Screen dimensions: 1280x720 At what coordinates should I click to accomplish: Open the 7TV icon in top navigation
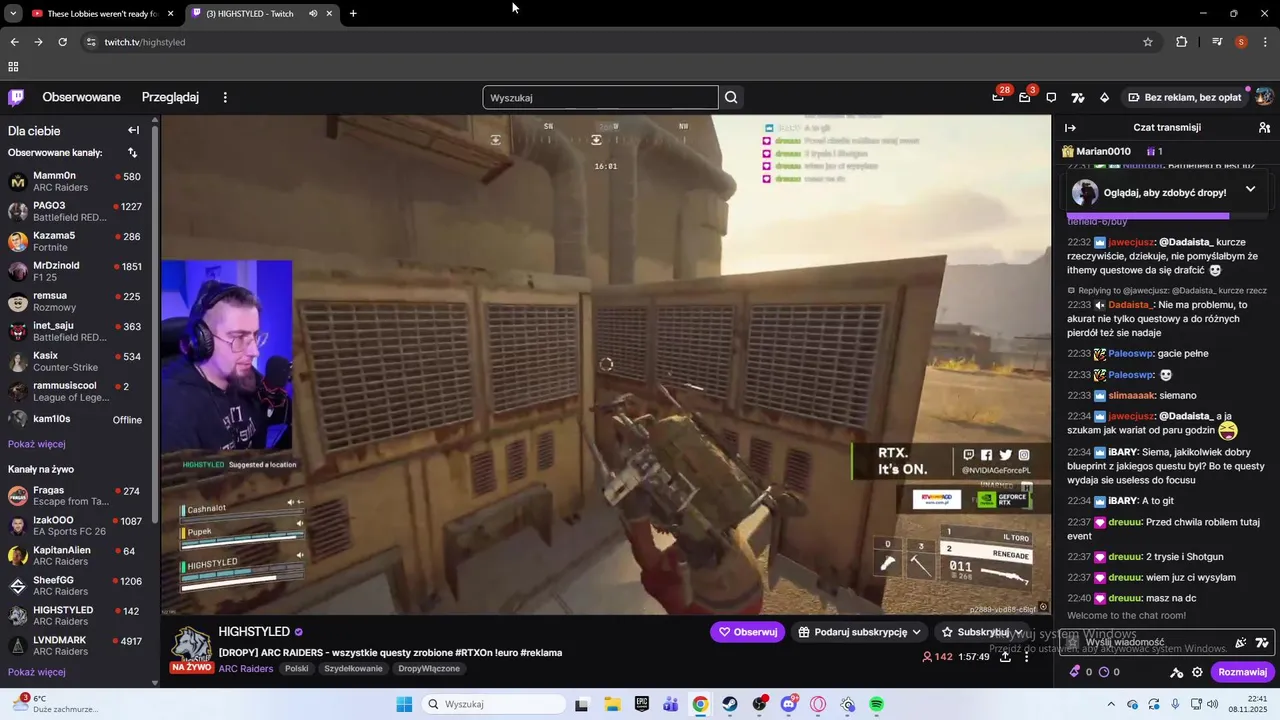pos(1078,97)
